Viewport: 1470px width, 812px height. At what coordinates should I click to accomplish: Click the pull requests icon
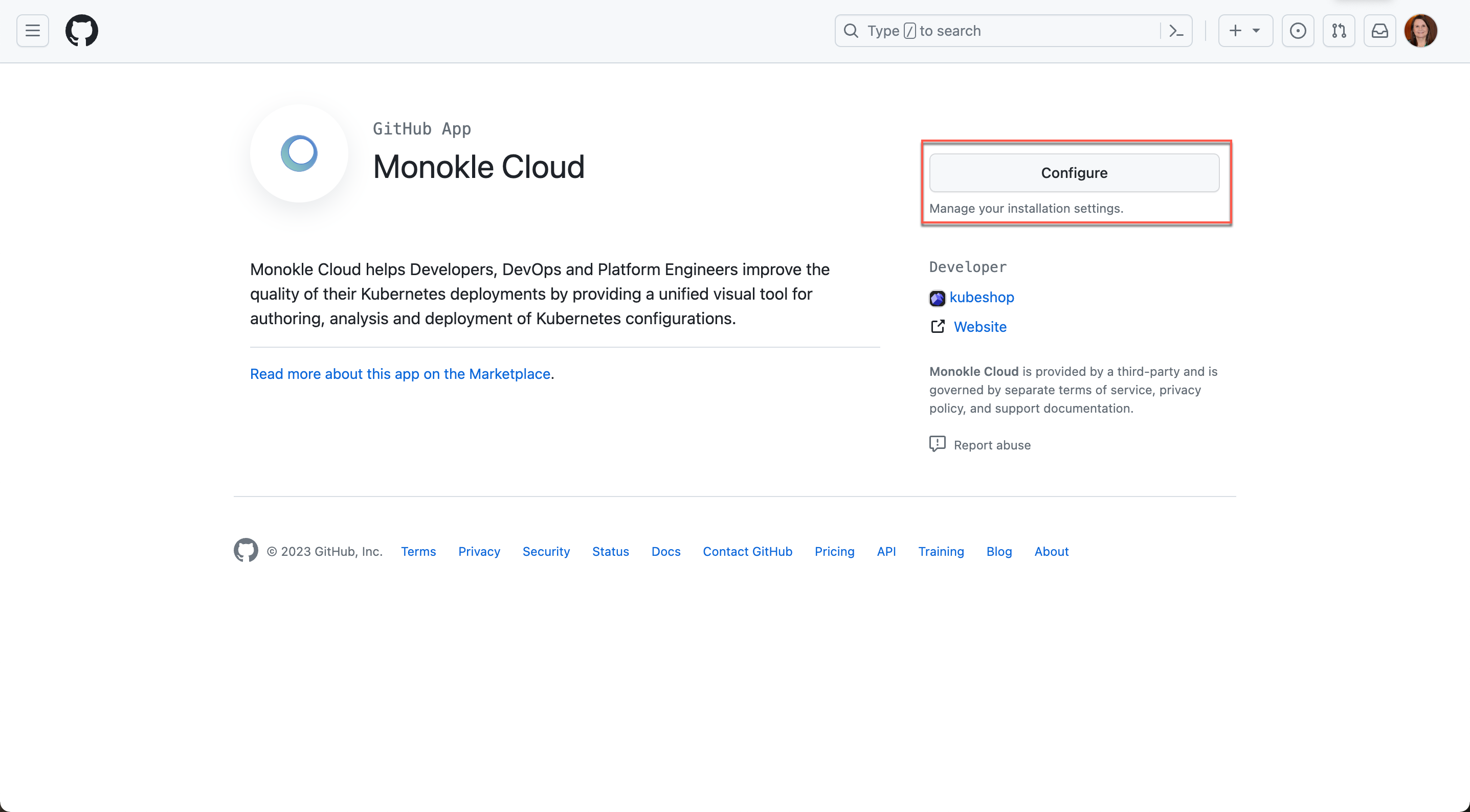pyautogui.click(x=1339, y=30)
